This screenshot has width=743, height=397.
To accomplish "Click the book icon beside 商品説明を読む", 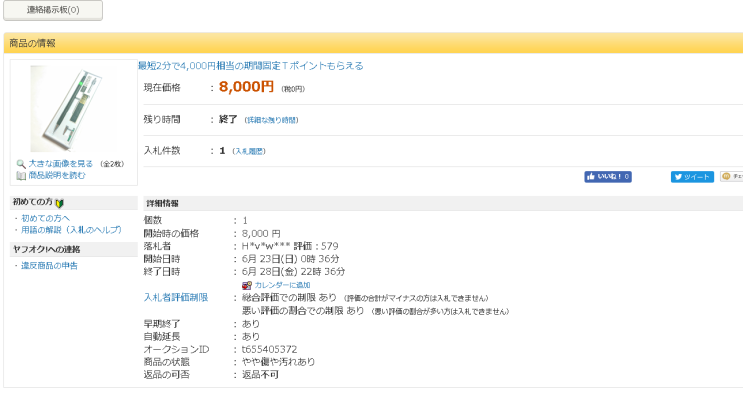I will pos(21,176).
